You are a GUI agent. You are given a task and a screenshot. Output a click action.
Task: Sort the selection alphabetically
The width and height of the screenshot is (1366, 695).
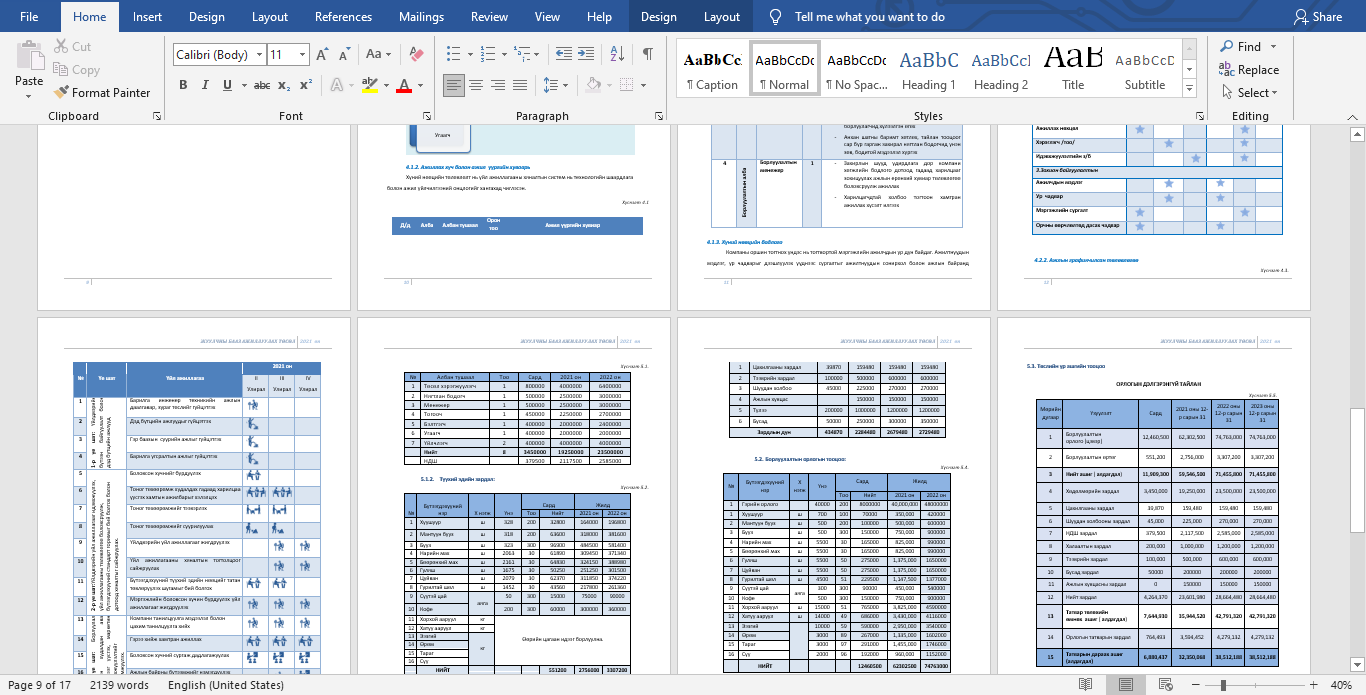(618, 54)
